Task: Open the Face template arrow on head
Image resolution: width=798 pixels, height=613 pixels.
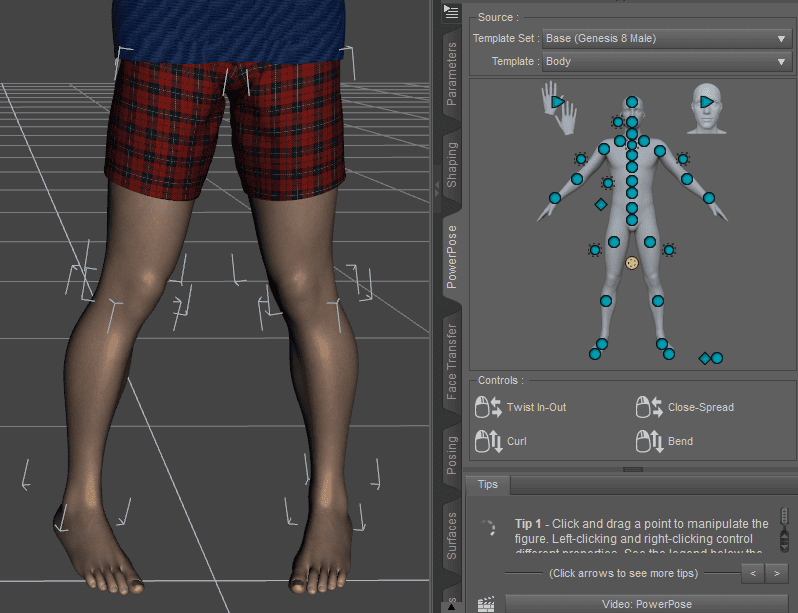Action: [707, 102]
